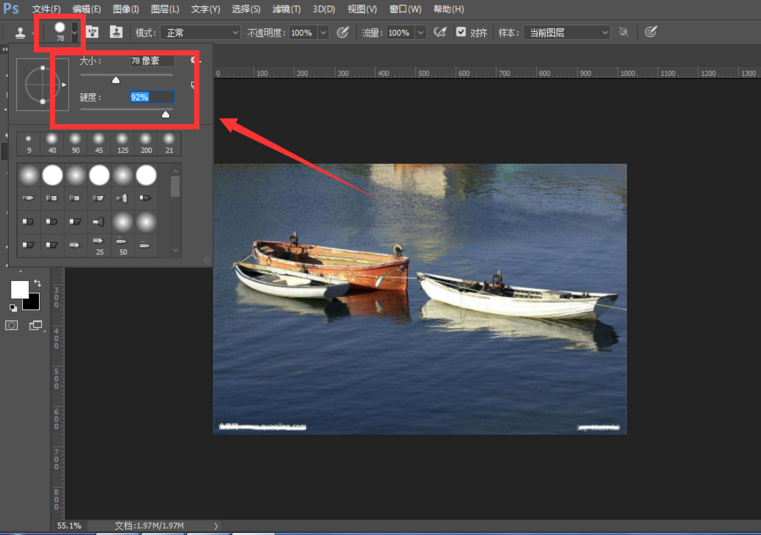Change screen mode icon

(x=36, y=325)
